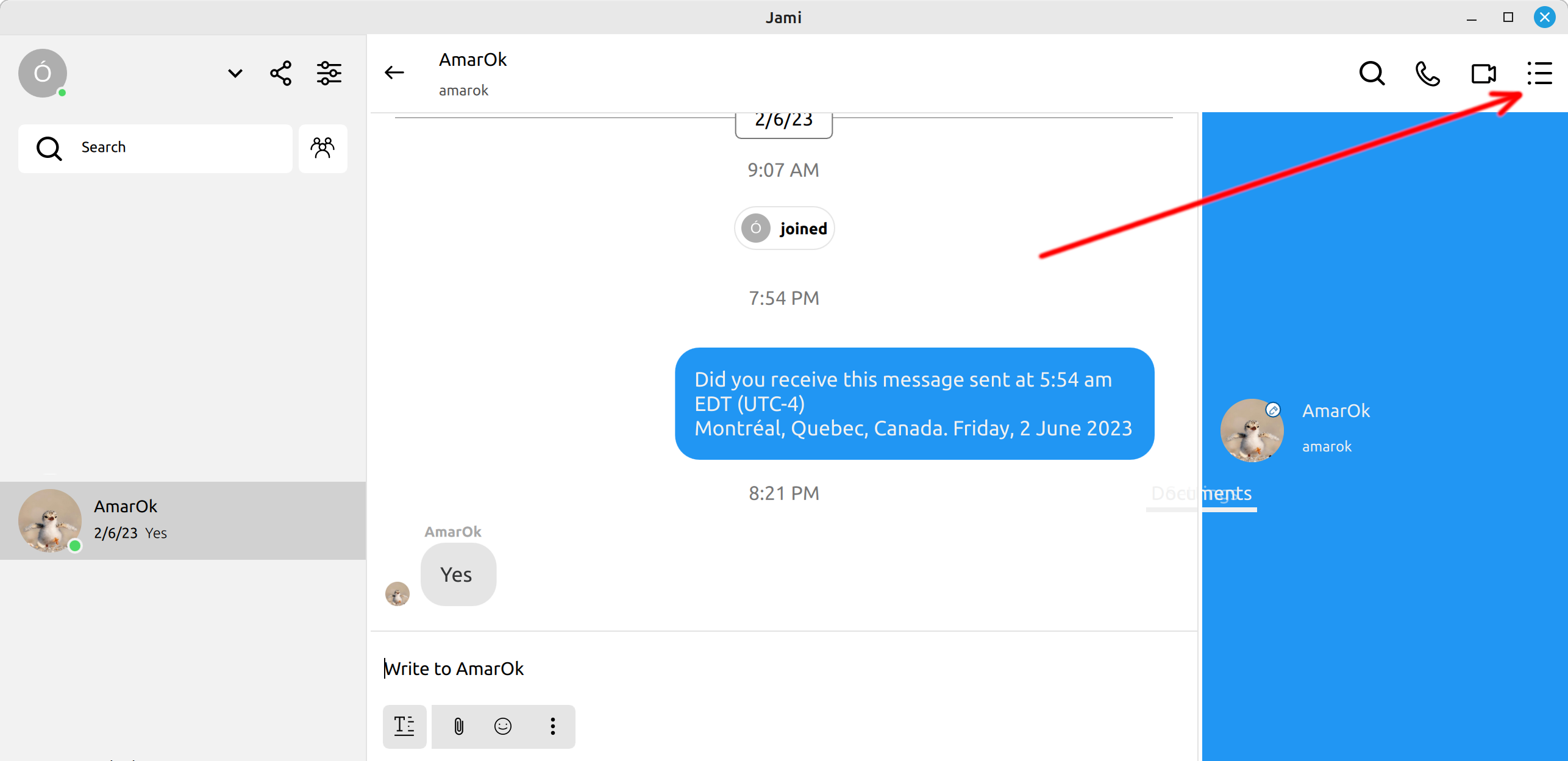Click the amarok username in header
Image resolution: width=1568 pixels, height=761 pixels.
click(463, 90)
